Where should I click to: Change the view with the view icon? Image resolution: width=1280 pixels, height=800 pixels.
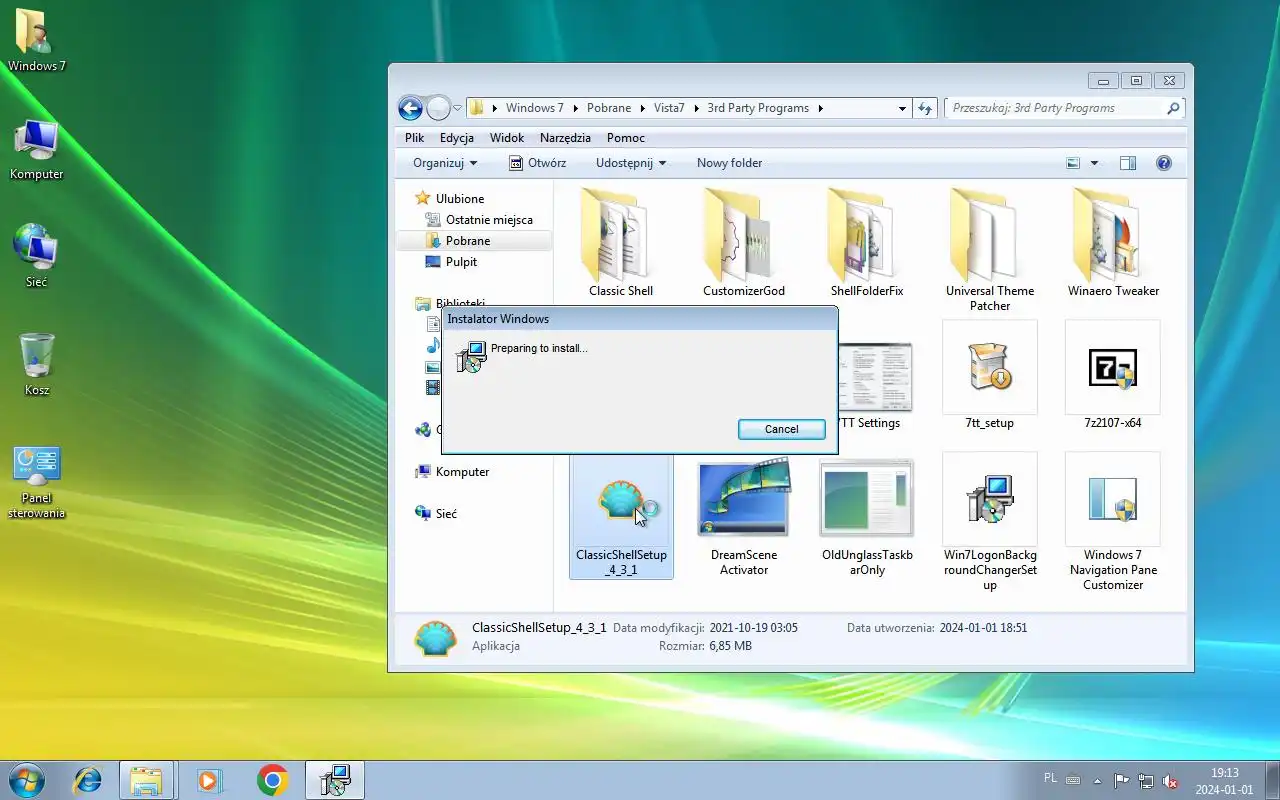point(1074,163)
